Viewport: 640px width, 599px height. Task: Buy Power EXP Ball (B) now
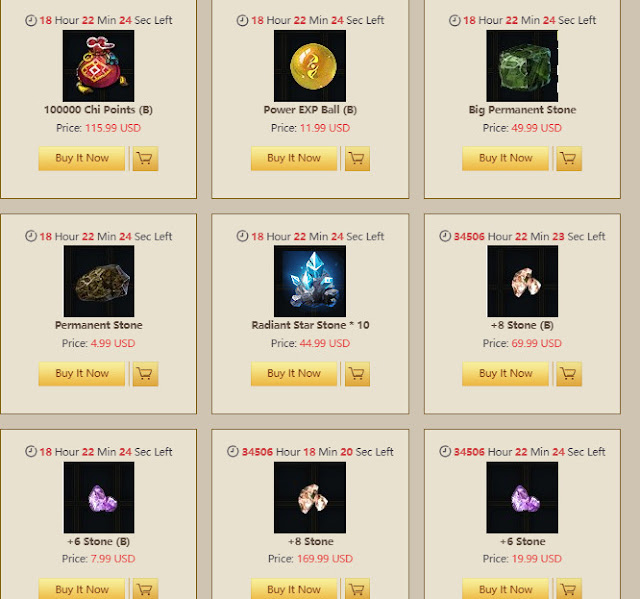tap(294, 158)
